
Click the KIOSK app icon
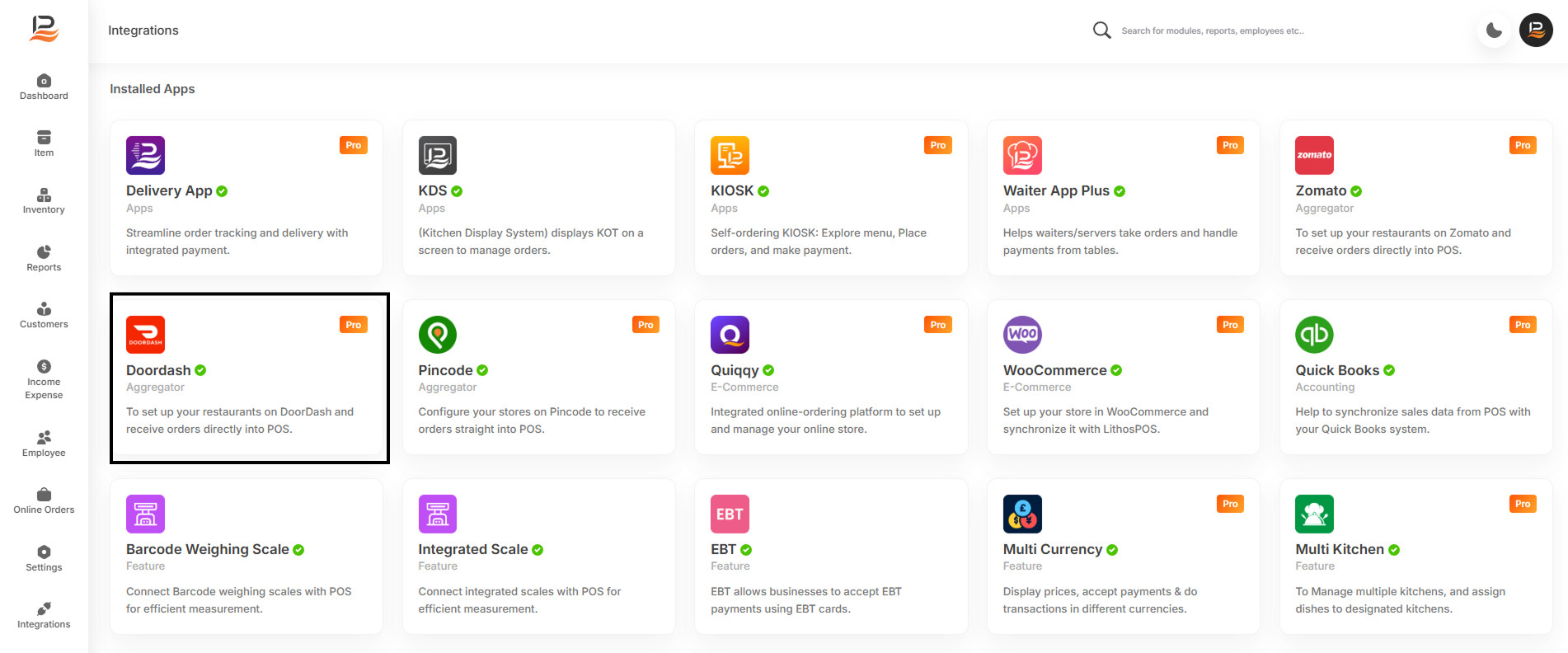730,155
